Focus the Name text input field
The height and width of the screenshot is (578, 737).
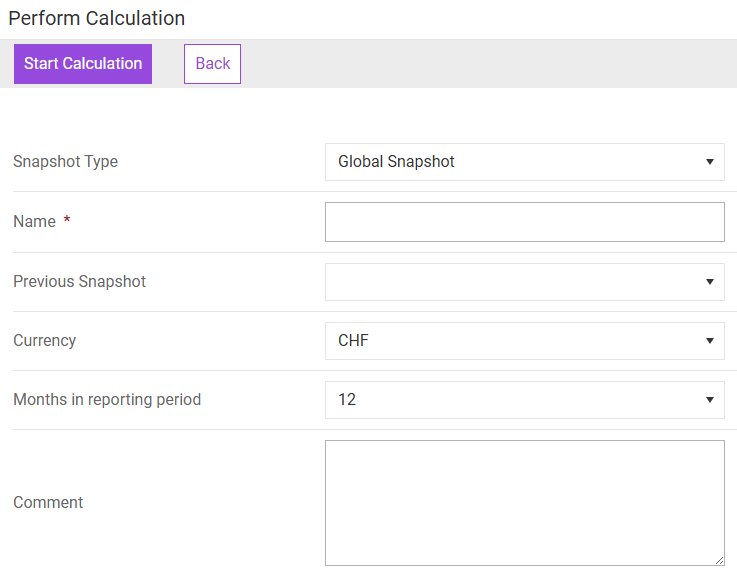click(524, 222)
